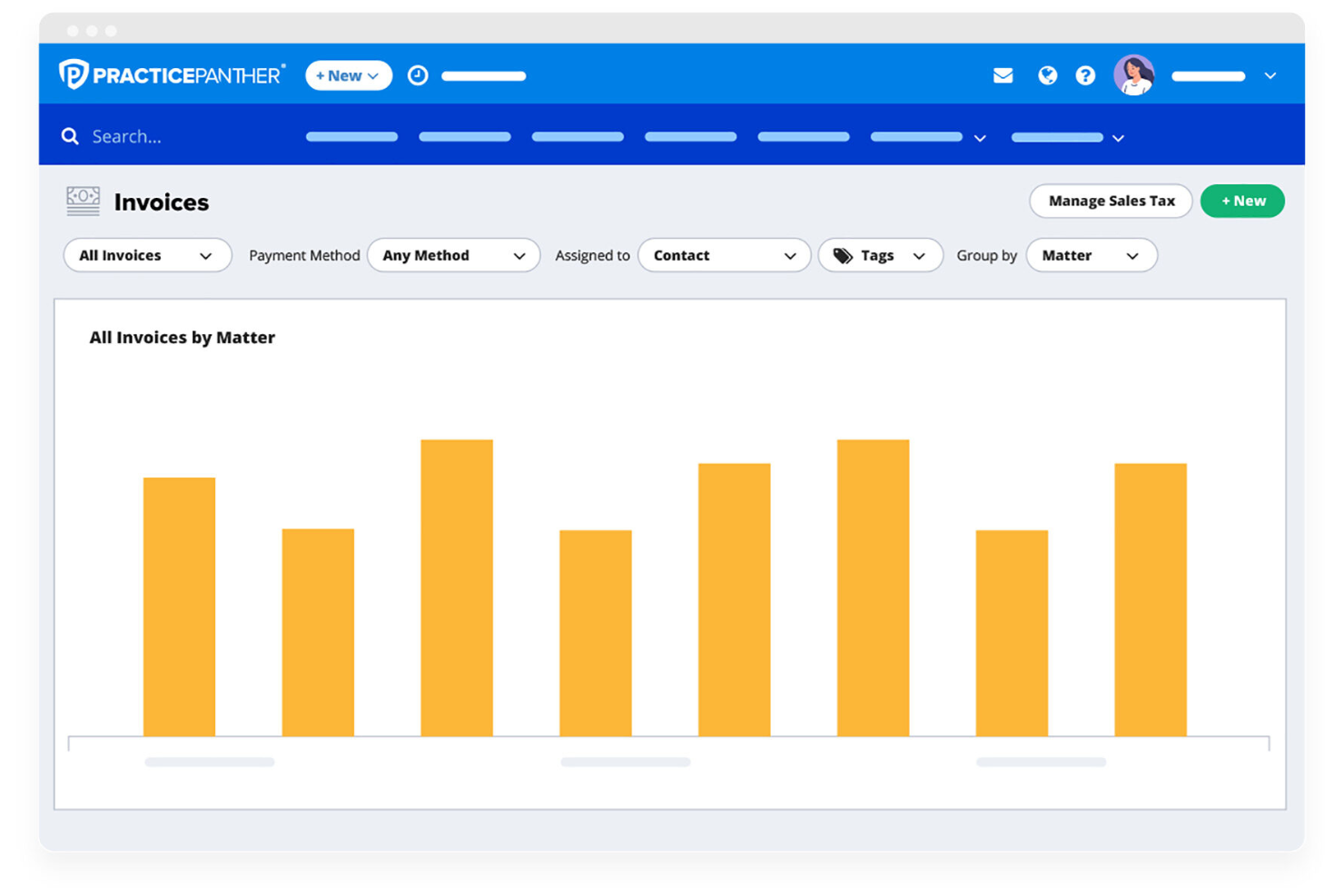Click the globe language icon

click(1047, 75)
